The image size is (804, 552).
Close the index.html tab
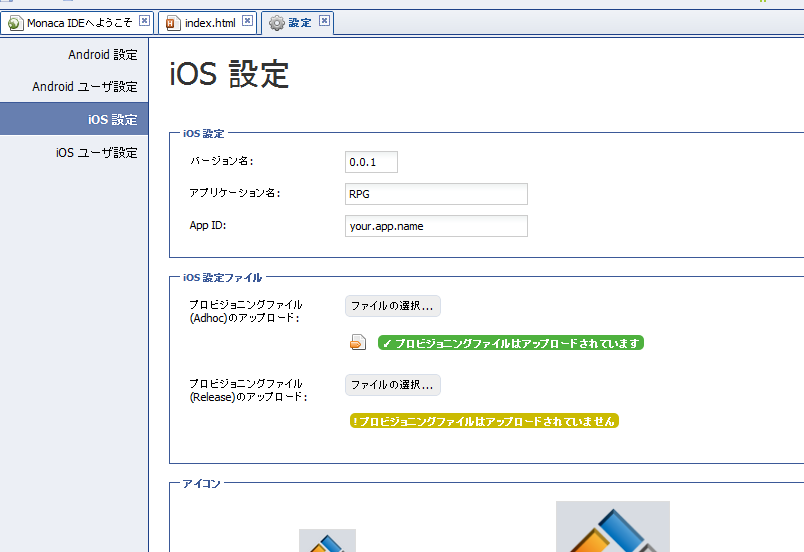click(247, 21)
